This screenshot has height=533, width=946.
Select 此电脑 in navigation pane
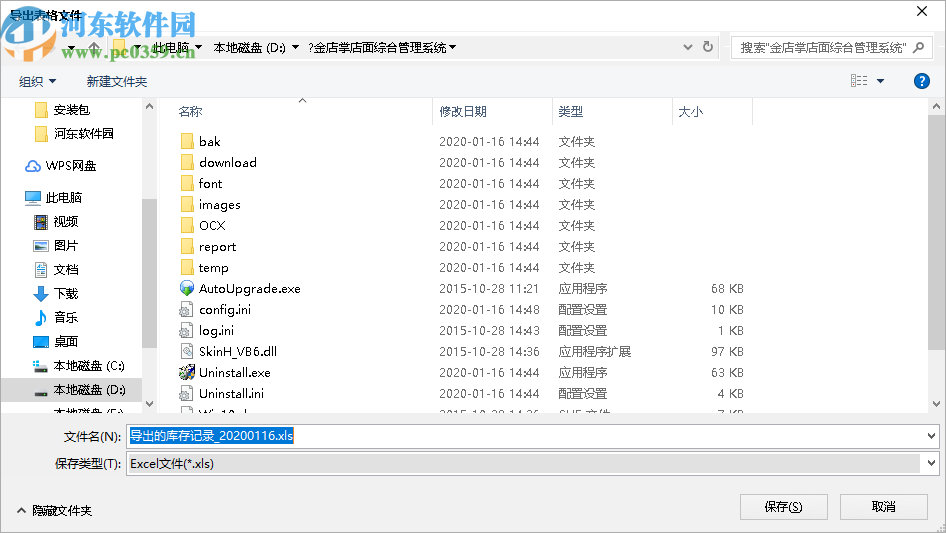point(53,197)
